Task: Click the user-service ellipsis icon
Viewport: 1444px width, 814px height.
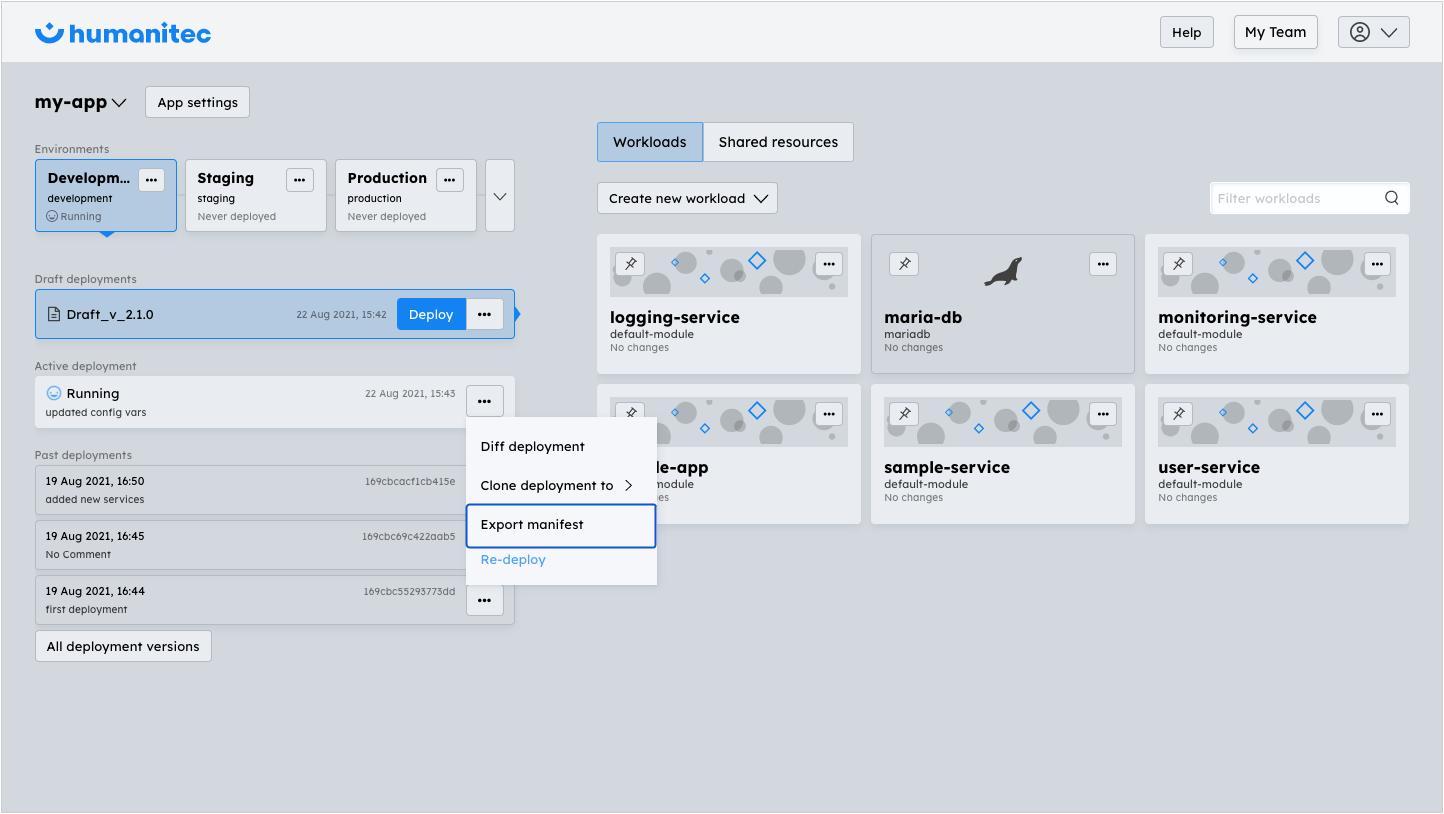Action: 1376,414
